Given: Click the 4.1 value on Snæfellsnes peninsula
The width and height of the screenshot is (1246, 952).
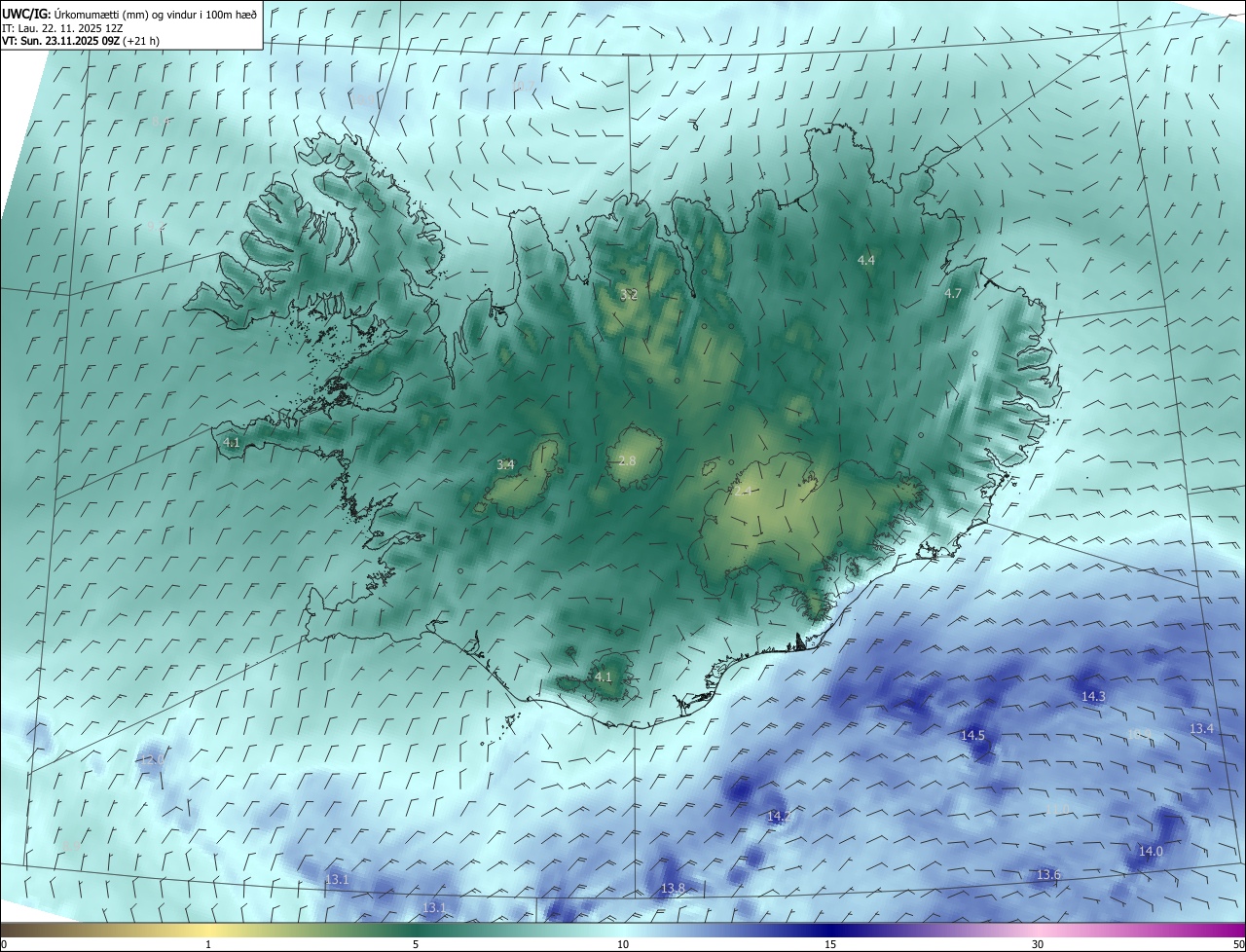Looking at the screenshot, I should tap(232, 442).
